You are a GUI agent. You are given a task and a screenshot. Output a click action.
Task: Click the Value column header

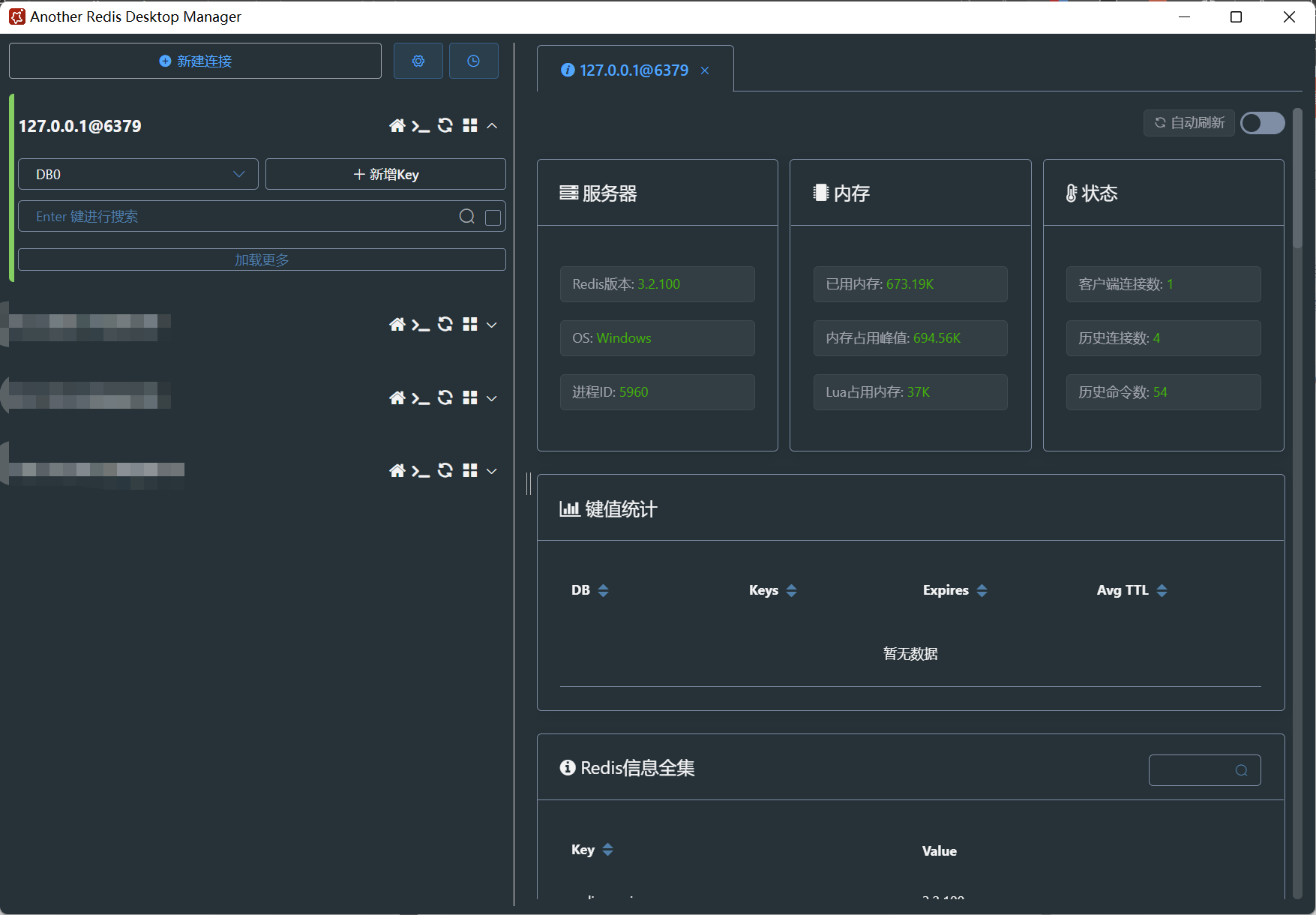940,850
